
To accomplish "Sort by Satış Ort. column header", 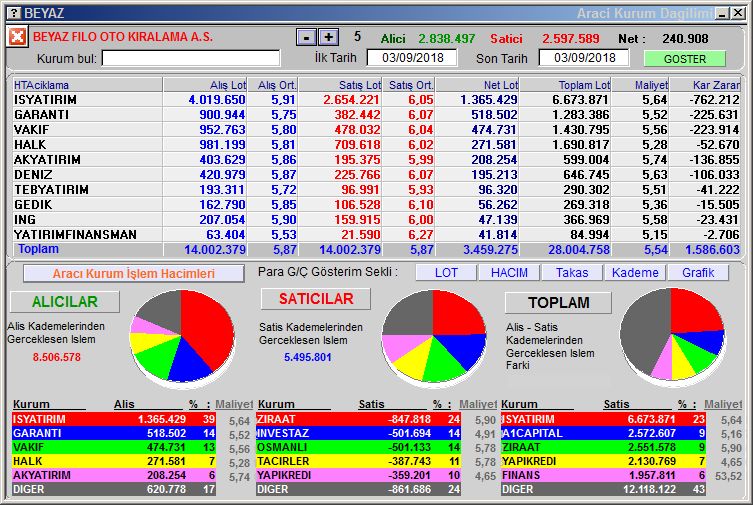I will click(409, 85).
